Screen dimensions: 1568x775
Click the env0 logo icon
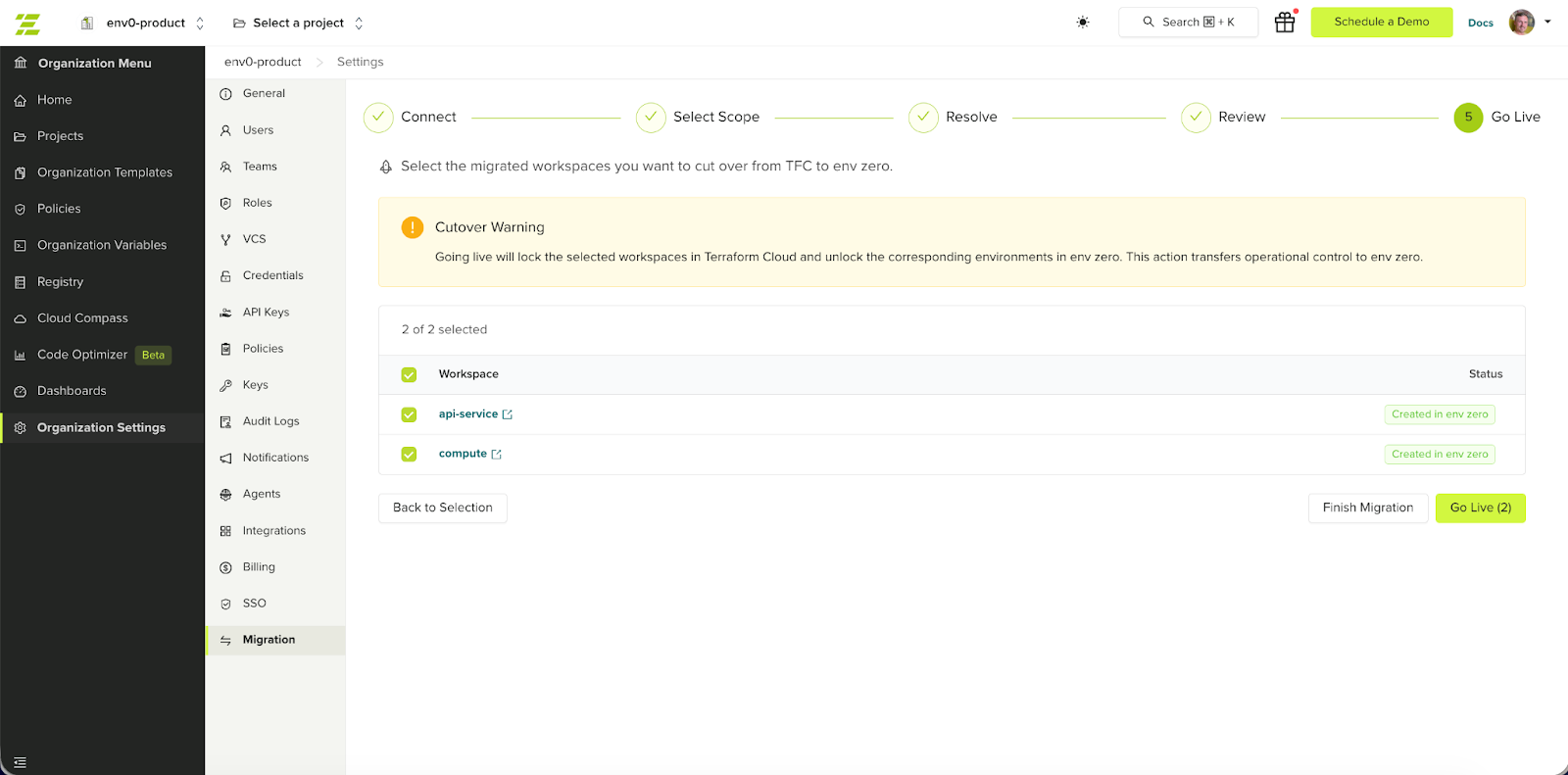point(27,24)
